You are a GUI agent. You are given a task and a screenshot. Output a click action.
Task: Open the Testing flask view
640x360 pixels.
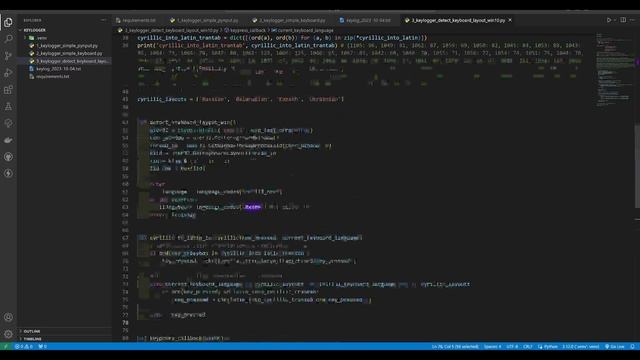8,107
